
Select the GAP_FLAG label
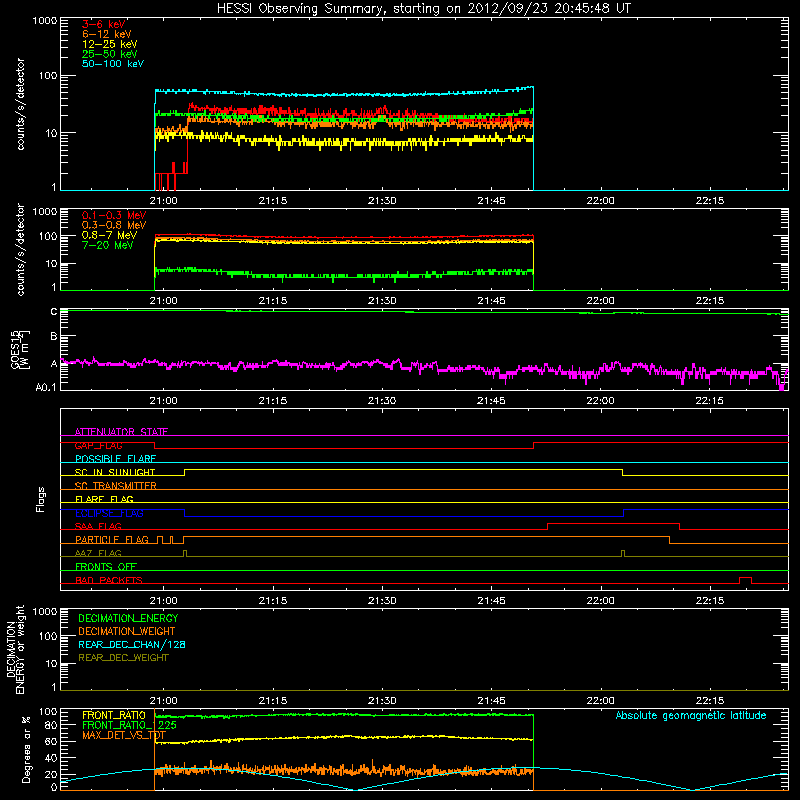[98, 445]
